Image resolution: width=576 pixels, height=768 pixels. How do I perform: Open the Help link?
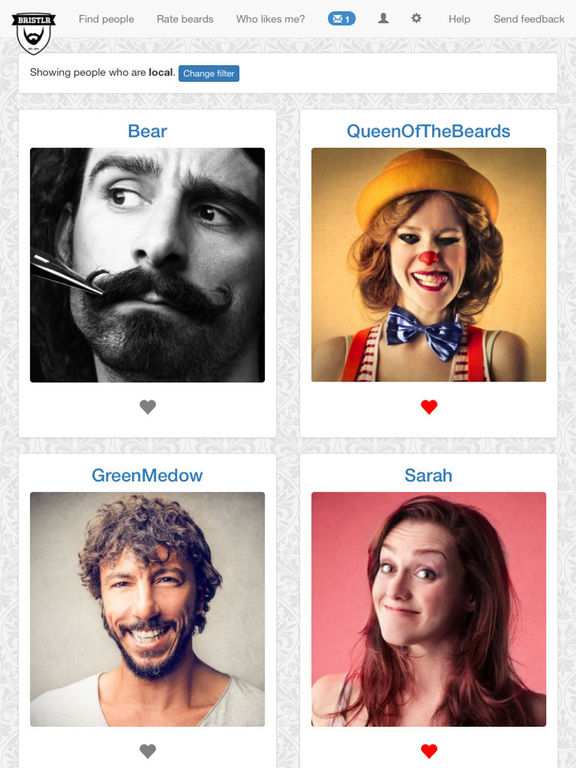[x=459, y=19]
